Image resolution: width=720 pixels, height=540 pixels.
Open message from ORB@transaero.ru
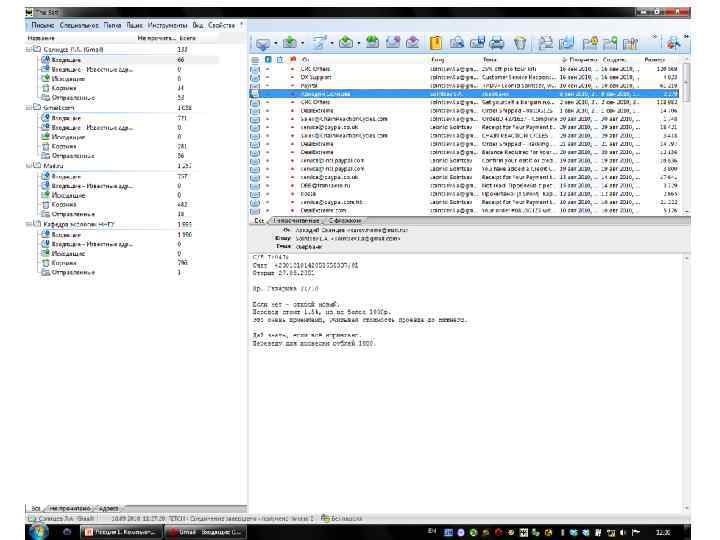(x=464, y=186)
